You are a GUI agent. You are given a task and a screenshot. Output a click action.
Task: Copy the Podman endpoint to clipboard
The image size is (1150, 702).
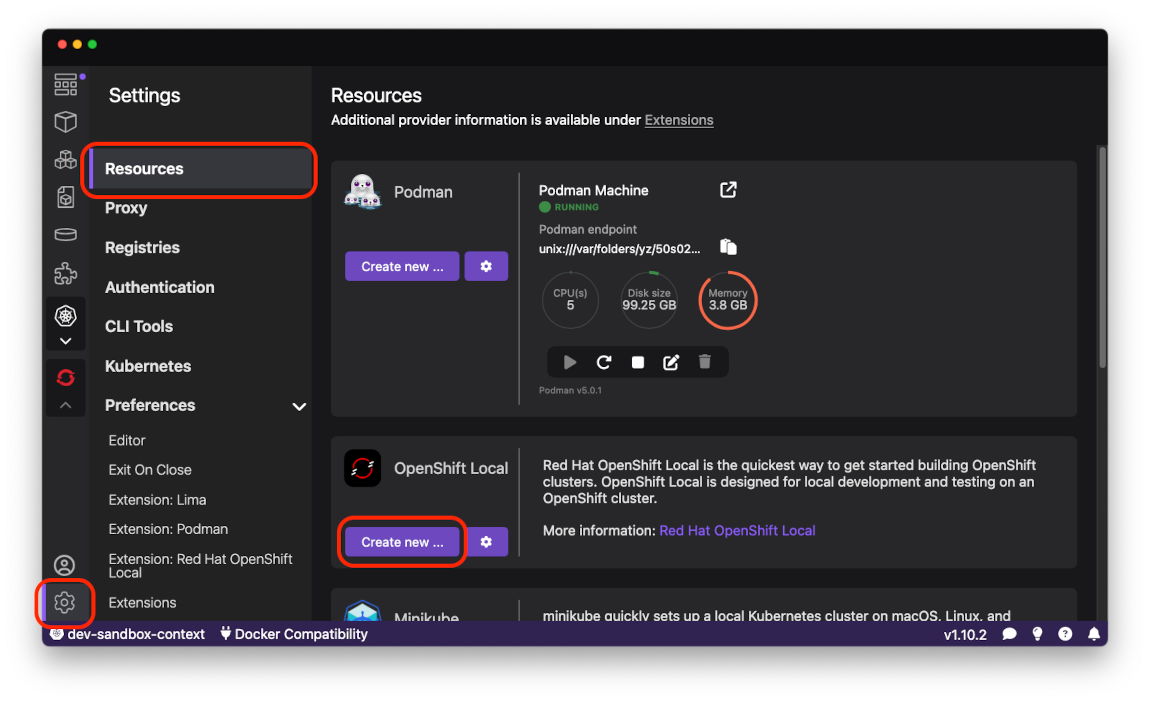[728, 247]
